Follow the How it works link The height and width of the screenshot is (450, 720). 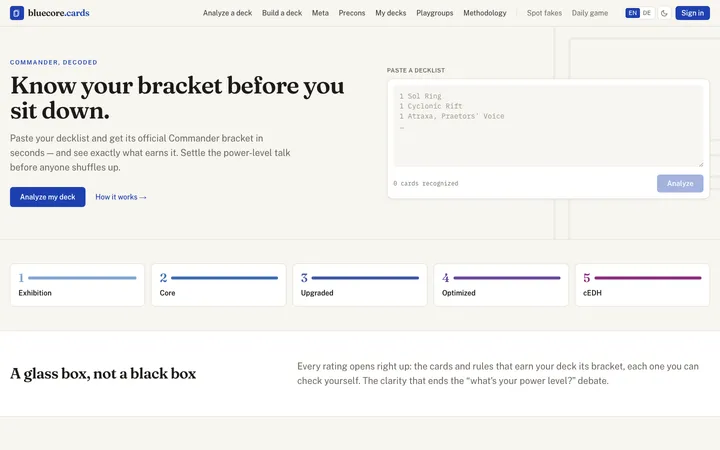(x=121, y=197)
